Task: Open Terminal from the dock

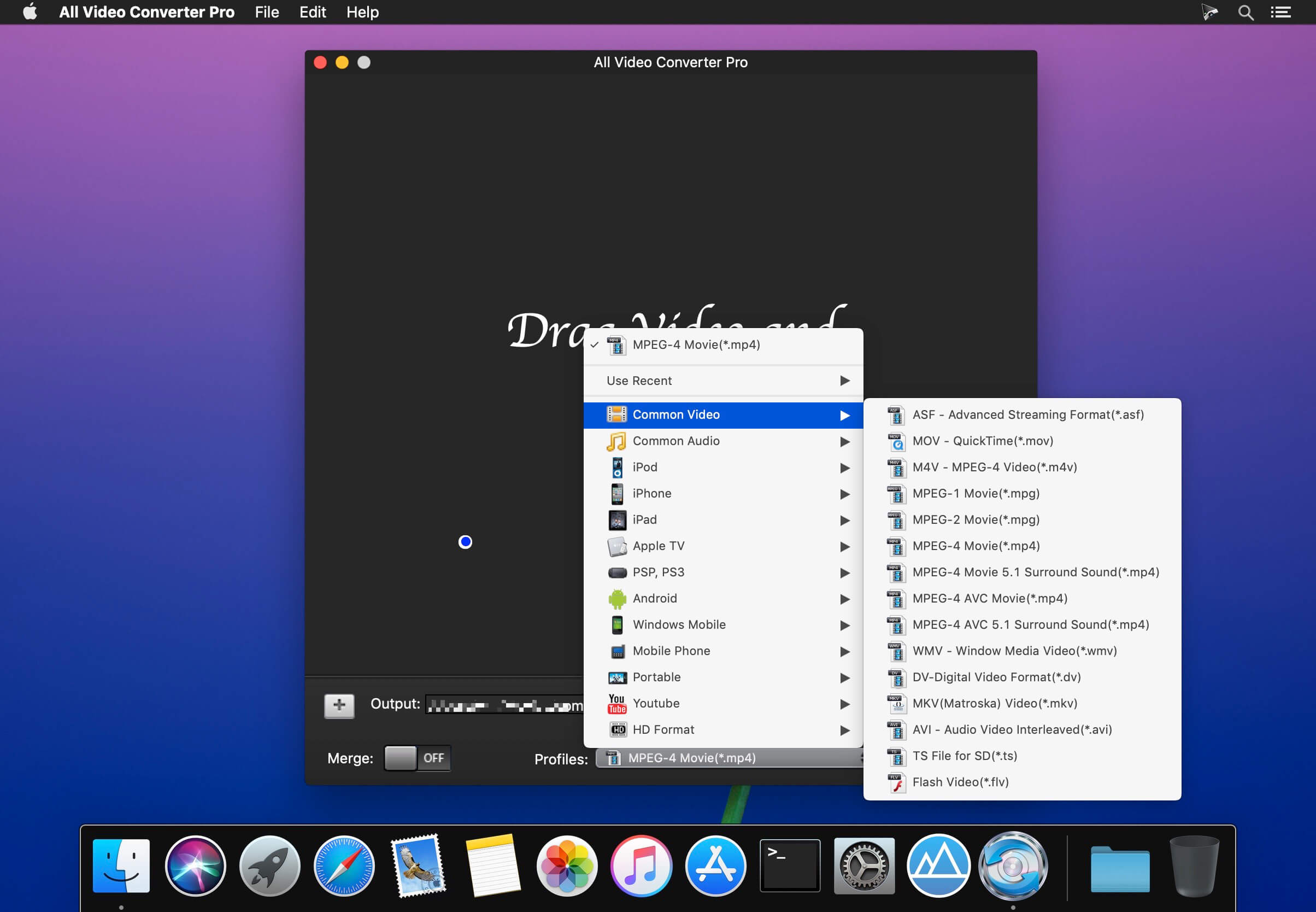Action: coord(789,865)
